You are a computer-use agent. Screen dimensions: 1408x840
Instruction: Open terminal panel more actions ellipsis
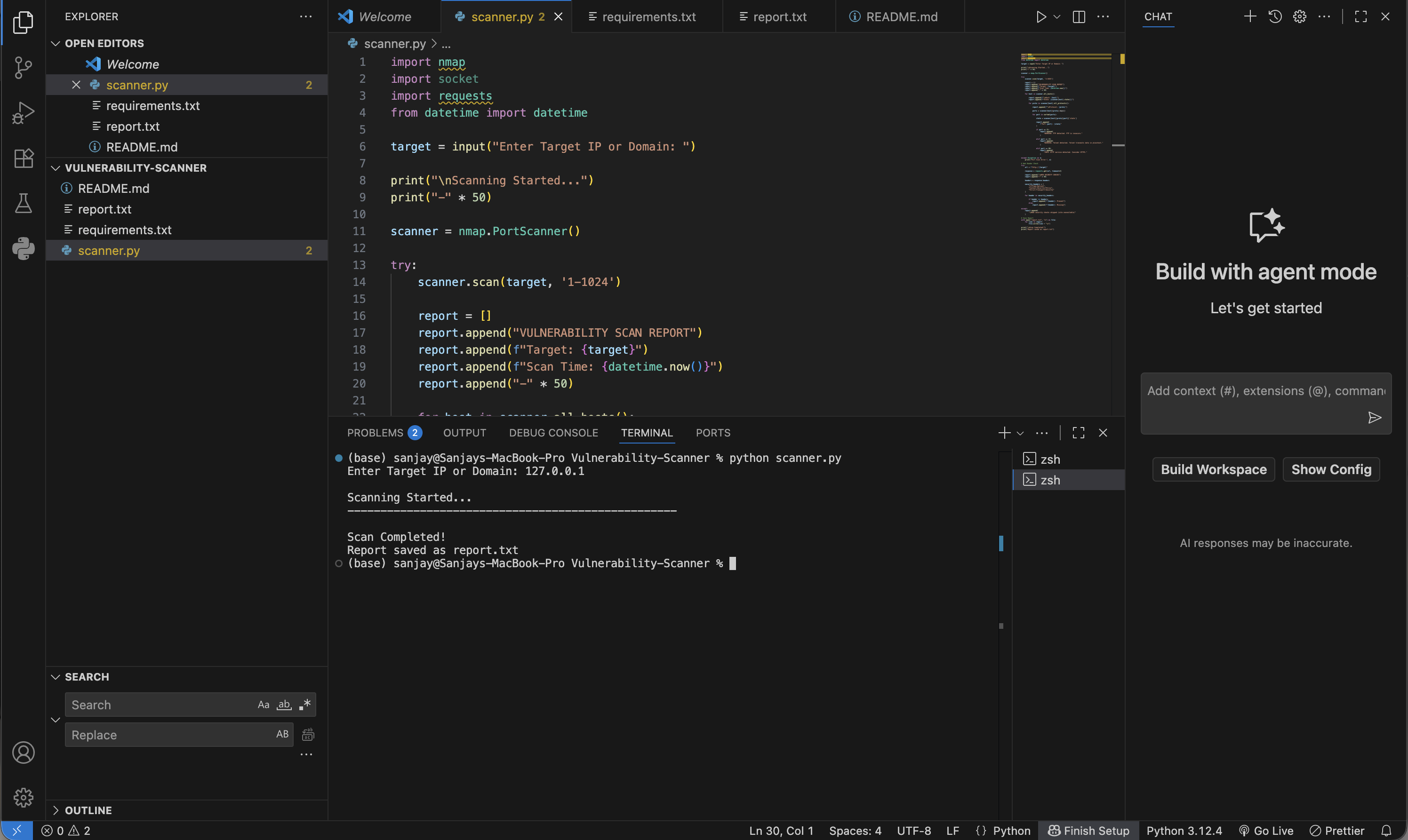click(1041, 433)
